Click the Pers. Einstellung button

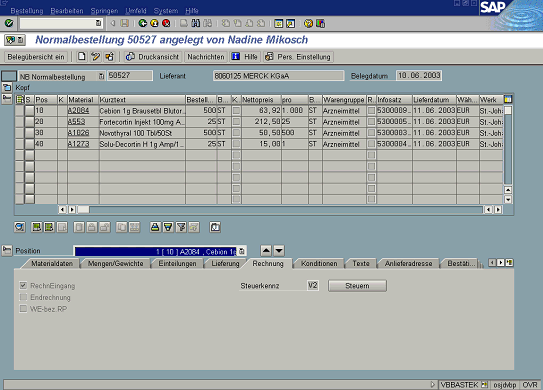pos(298,57)
